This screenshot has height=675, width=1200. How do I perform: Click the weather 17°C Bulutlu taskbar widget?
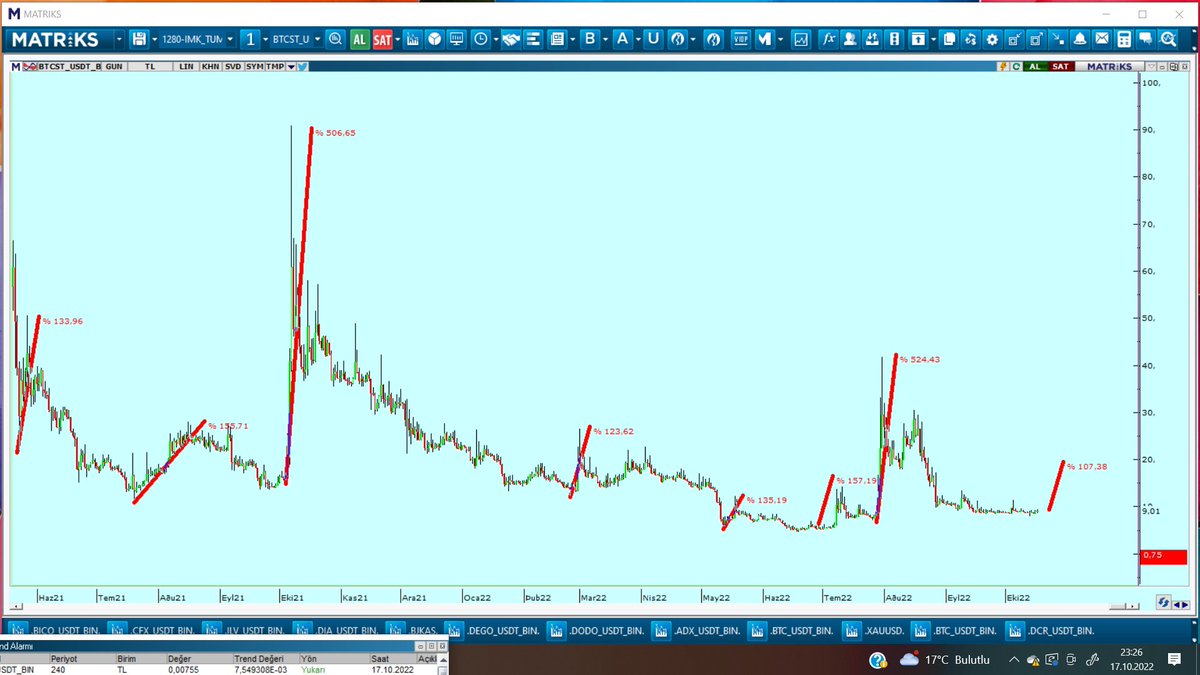coord(944,660)
